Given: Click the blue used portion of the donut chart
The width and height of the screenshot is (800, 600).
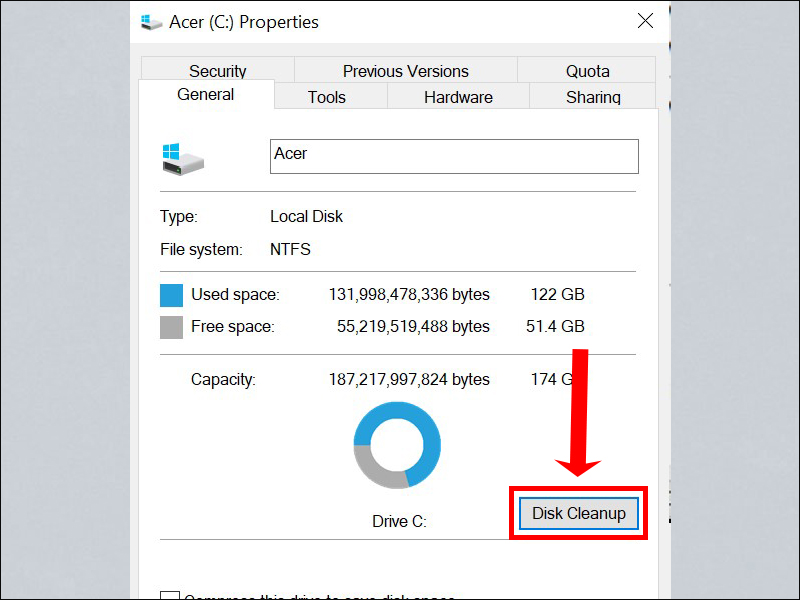Looking at the screenshot, I should pos(427,430).
